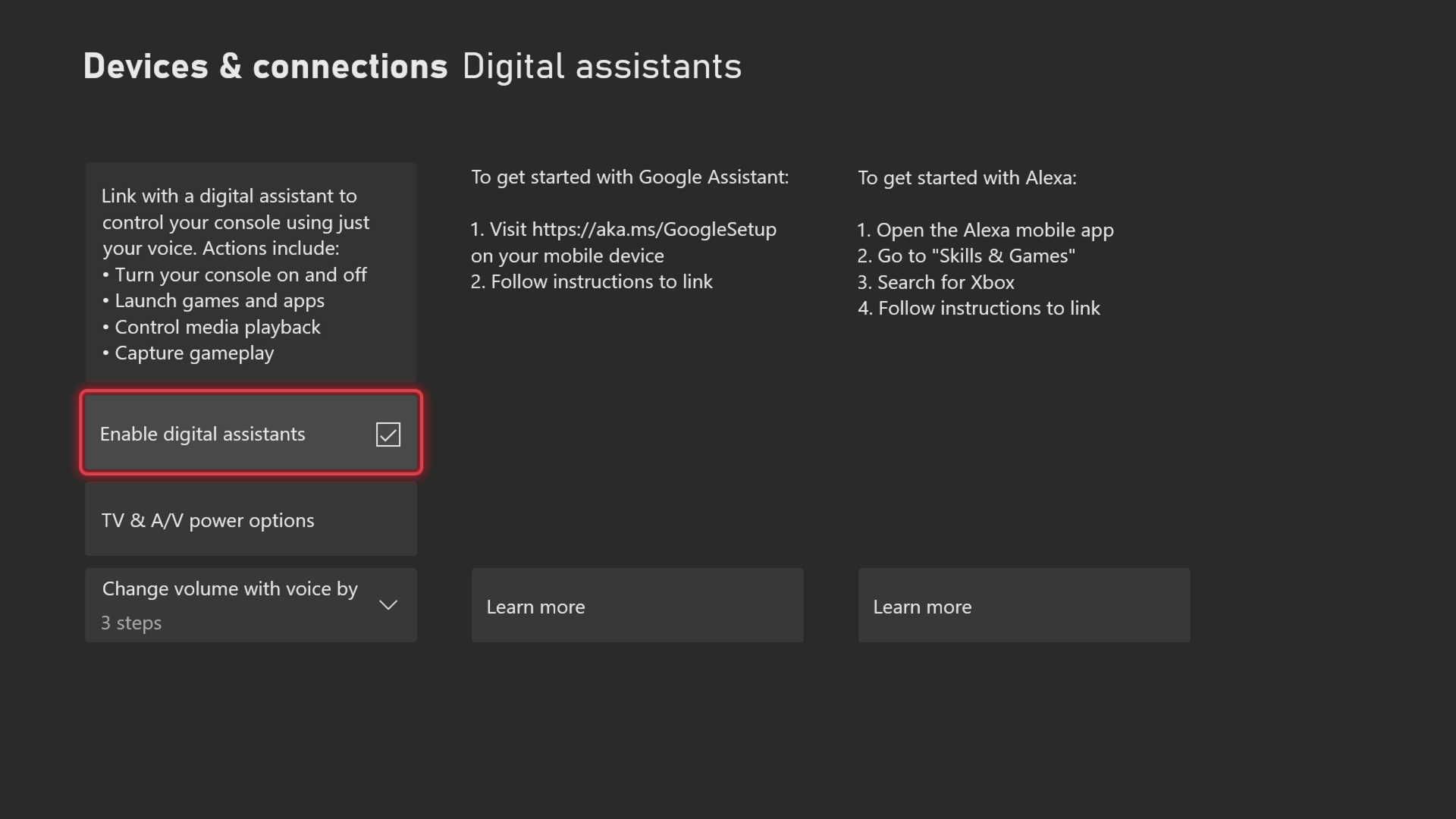
Task: Click "Turn your console on and off" bullet
Action: [240, 275]
